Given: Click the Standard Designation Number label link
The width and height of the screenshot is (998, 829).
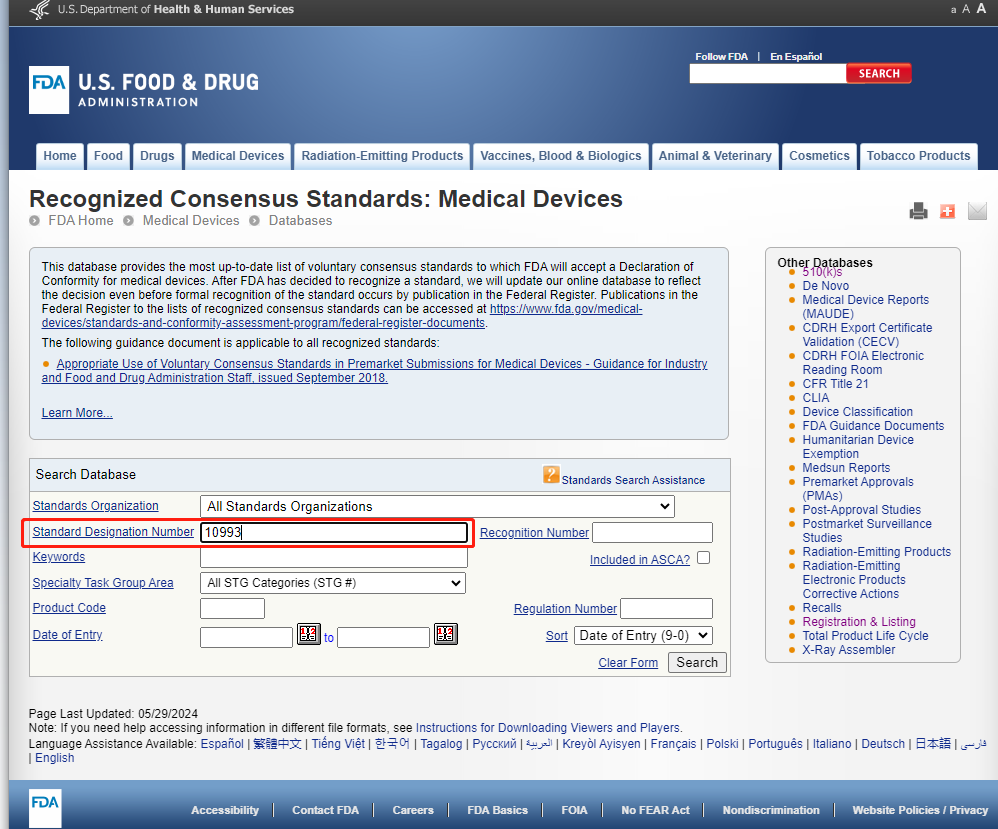Looking at the screenshot, I should click(x=113, y=532).
